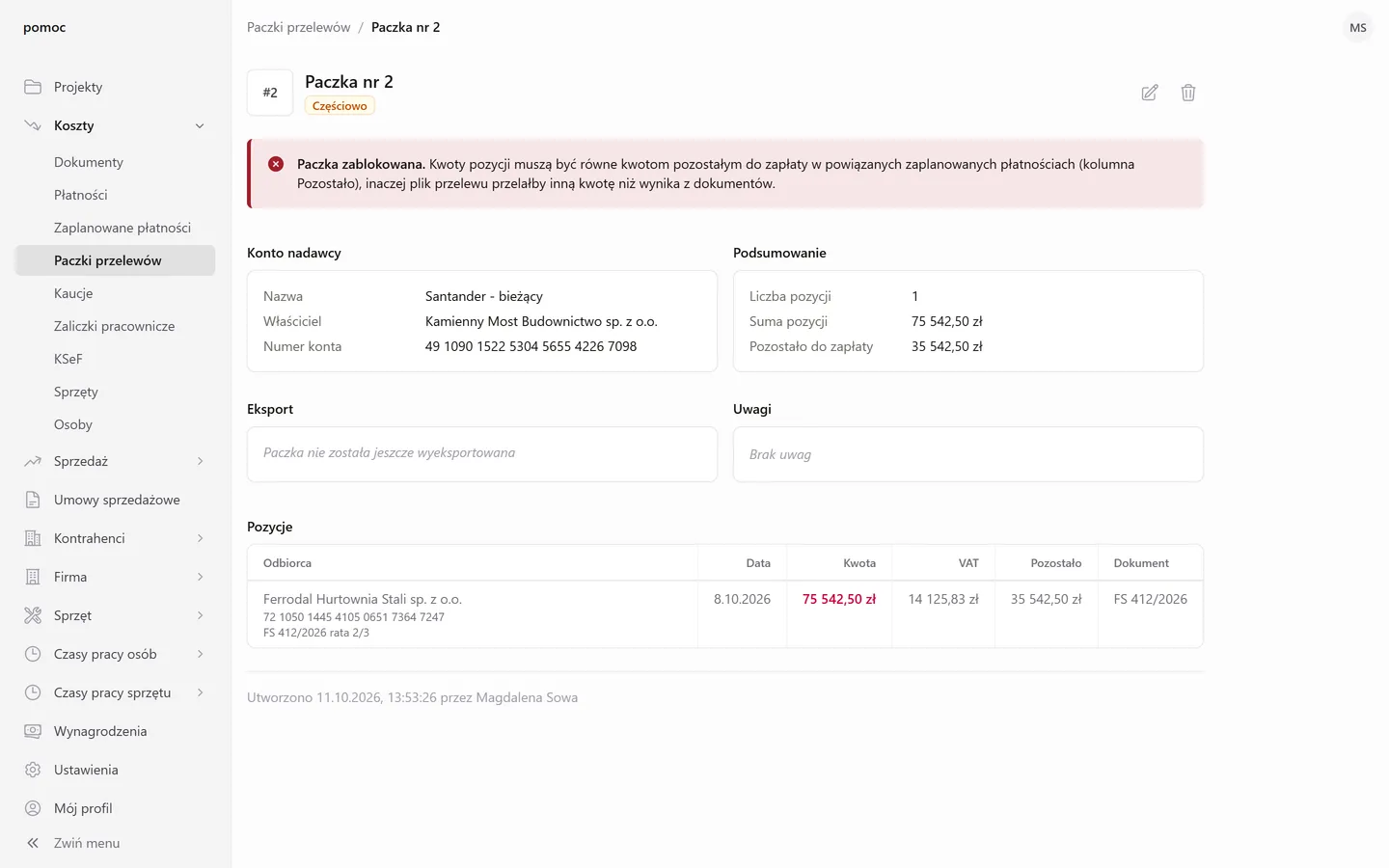Open Osoby menu item

[x=115, y=424]
